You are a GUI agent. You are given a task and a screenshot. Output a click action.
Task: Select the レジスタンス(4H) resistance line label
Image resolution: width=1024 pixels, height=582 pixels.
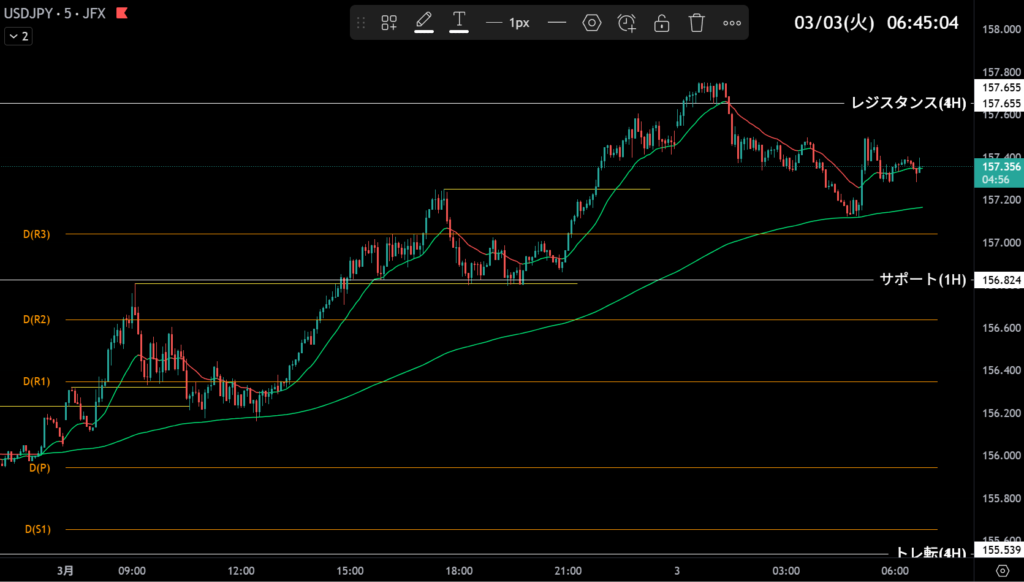point(908,103)
